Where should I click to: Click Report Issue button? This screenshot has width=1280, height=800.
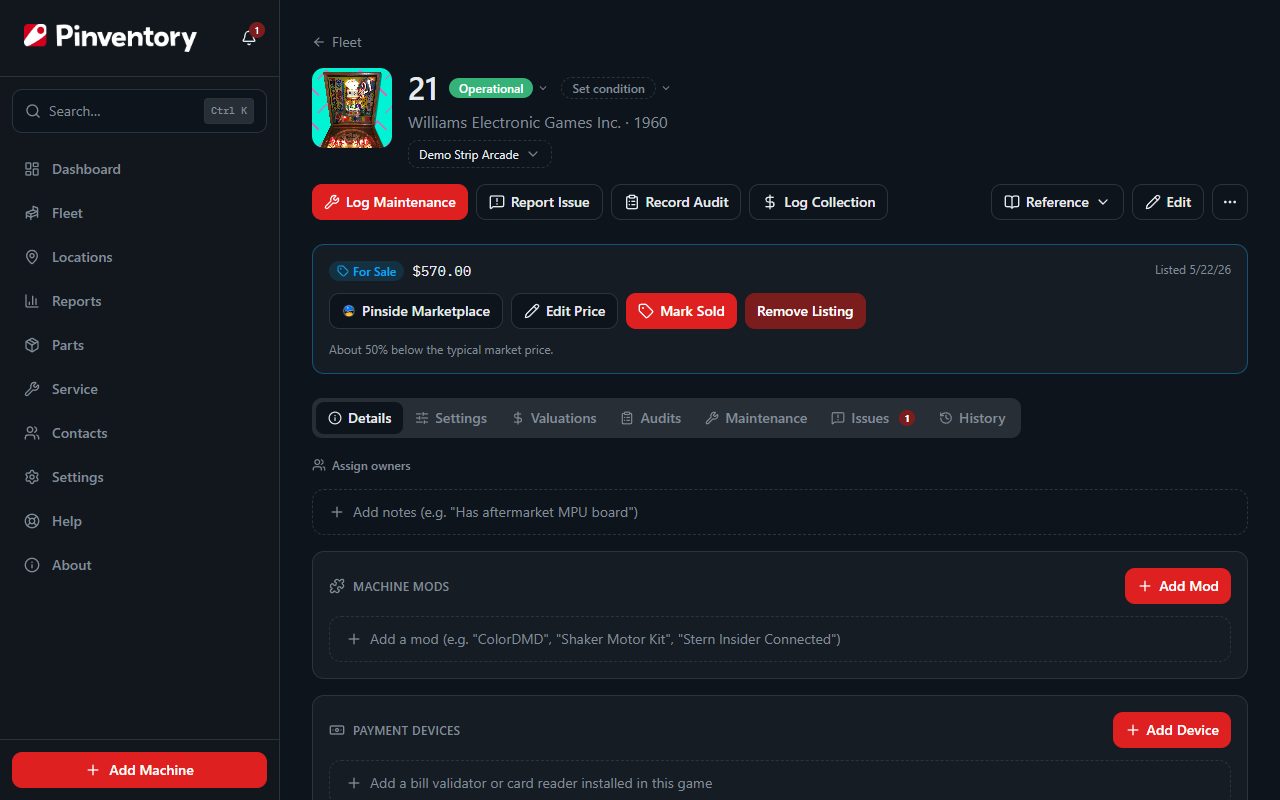[x=539, y=202]
